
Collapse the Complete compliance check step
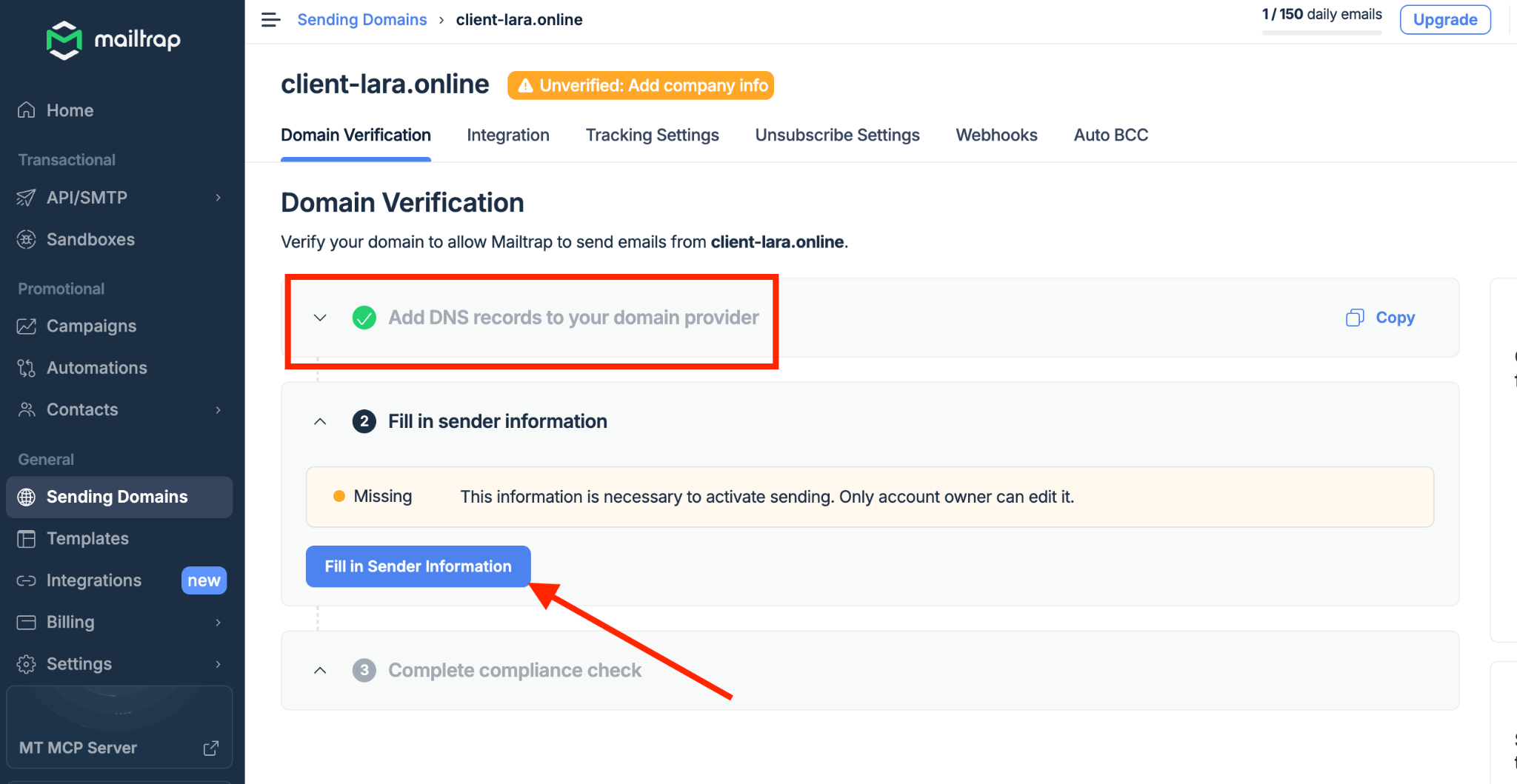tap(320, 670)
